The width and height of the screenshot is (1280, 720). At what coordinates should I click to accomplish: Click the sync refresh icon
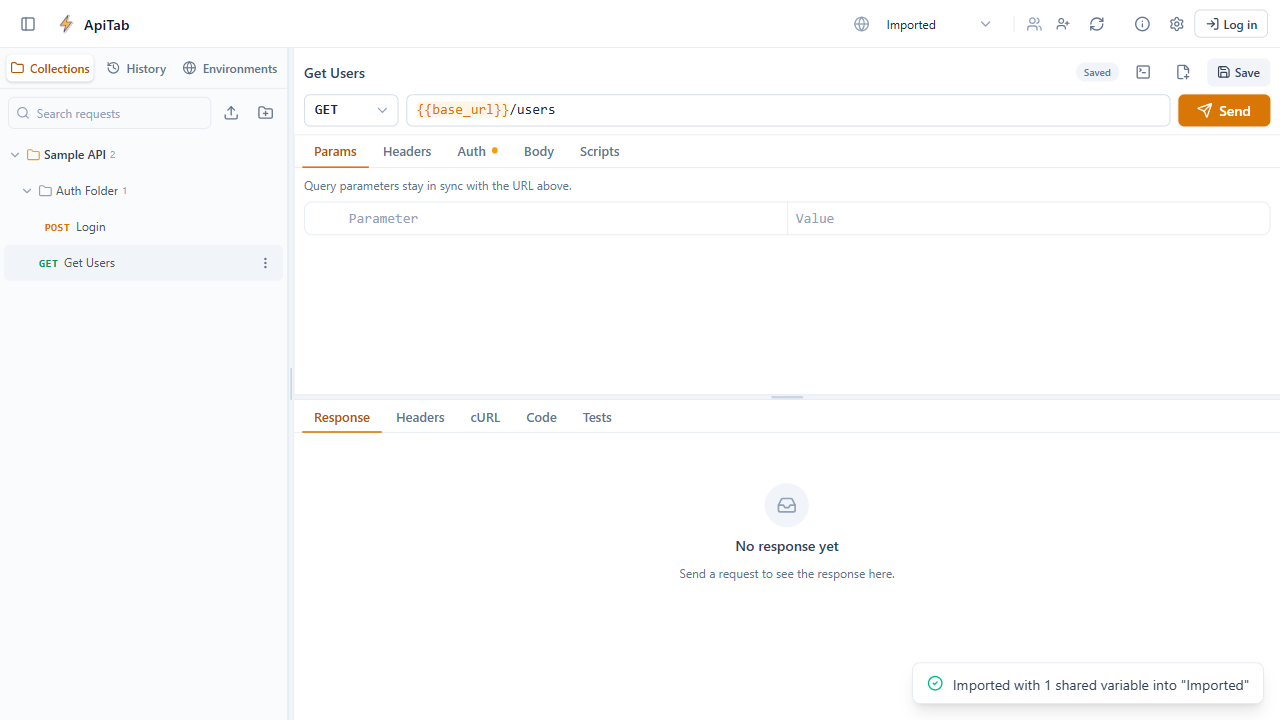pyautogui.click(x=1097, y=24)
